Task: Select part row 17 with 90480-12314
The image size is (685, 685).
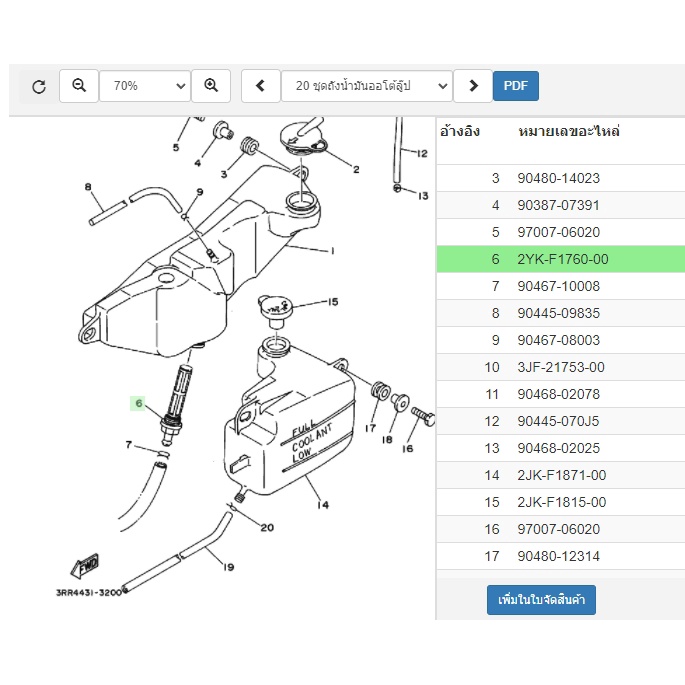Action: coord(561,557)
